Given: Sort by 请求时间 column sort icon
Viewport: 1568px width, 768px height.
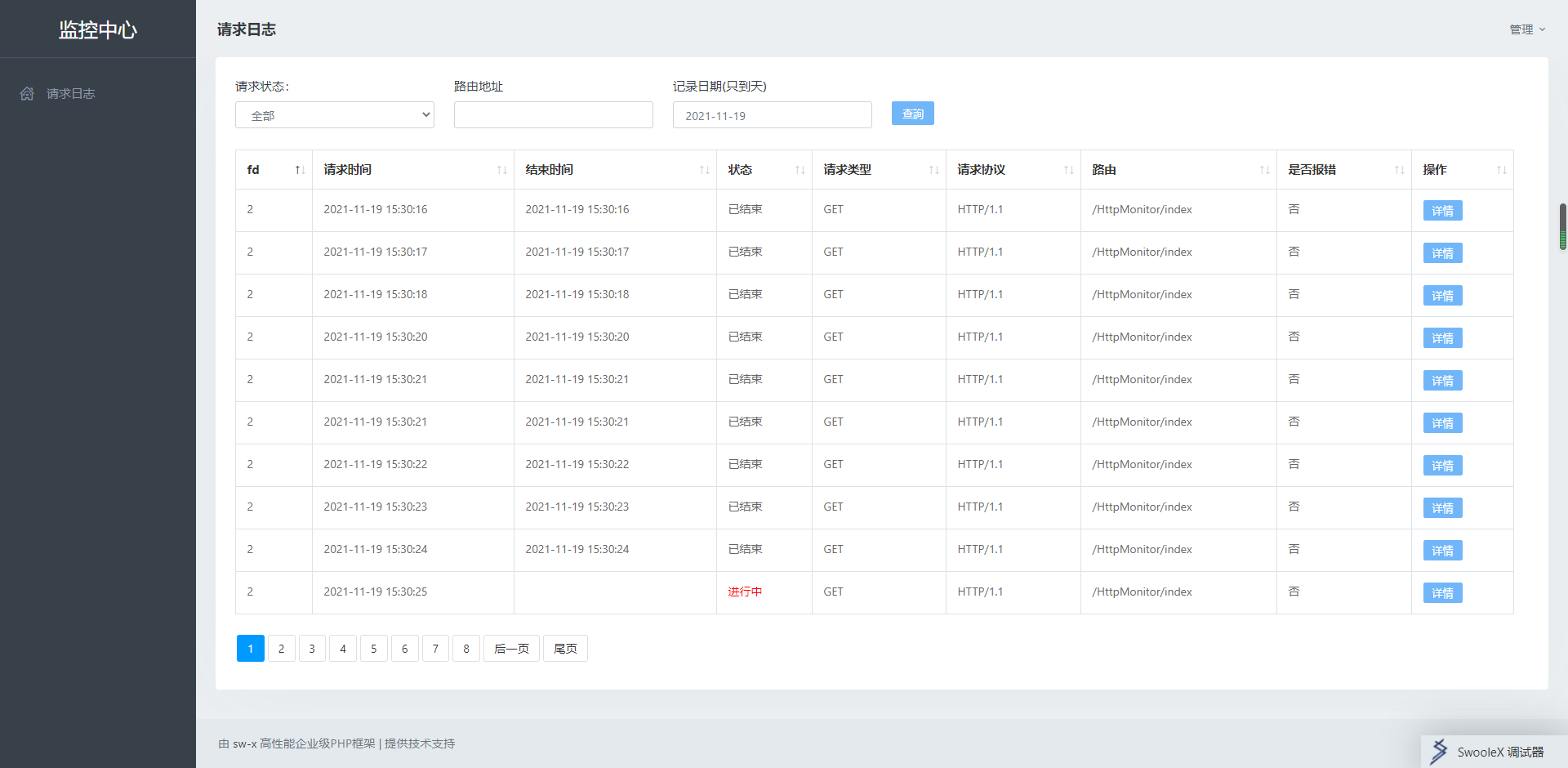Looking at the screenshot, I should point(501,170).
